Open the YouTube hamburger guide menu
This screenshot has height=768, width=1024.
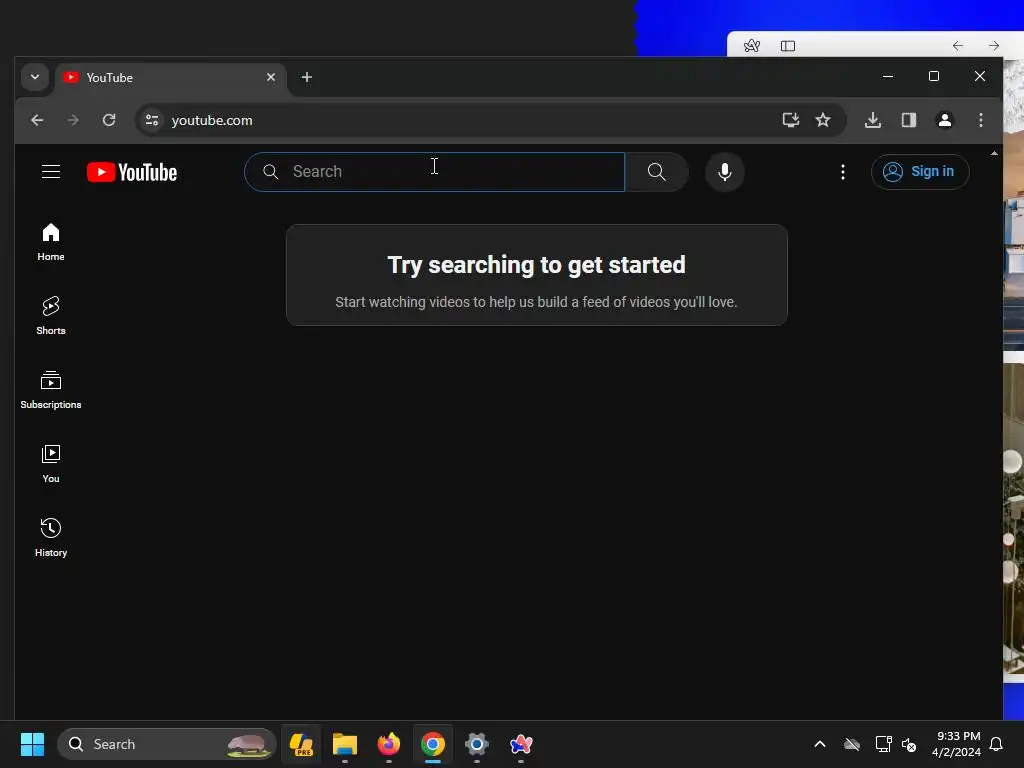51,172
